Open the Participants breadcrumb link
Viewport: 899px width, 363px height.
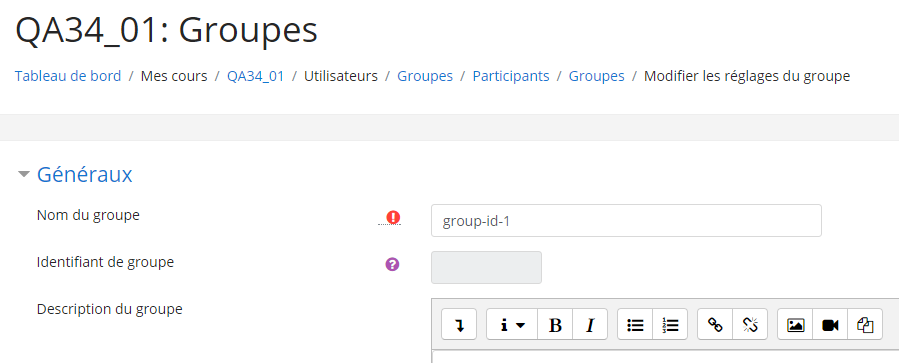511,76
